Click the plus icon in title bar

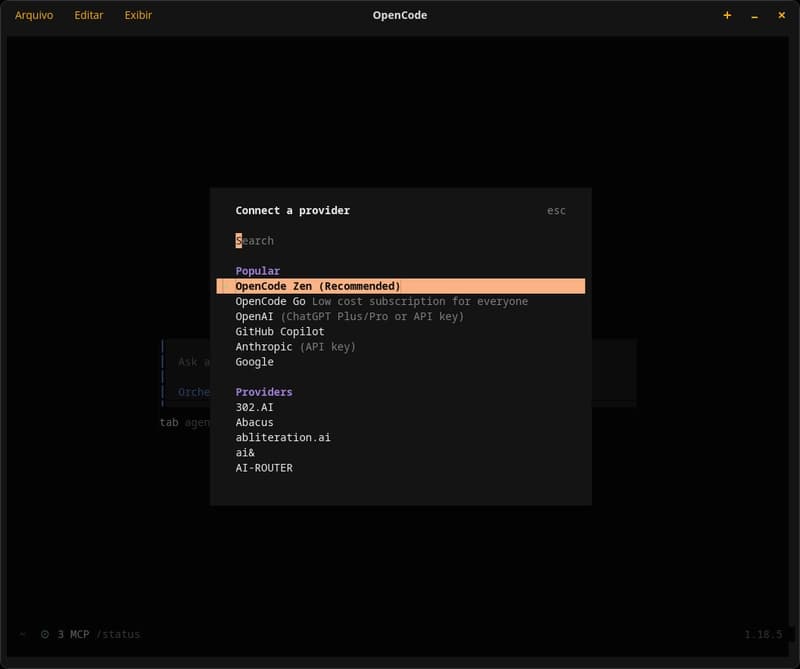tap(727, 15)
